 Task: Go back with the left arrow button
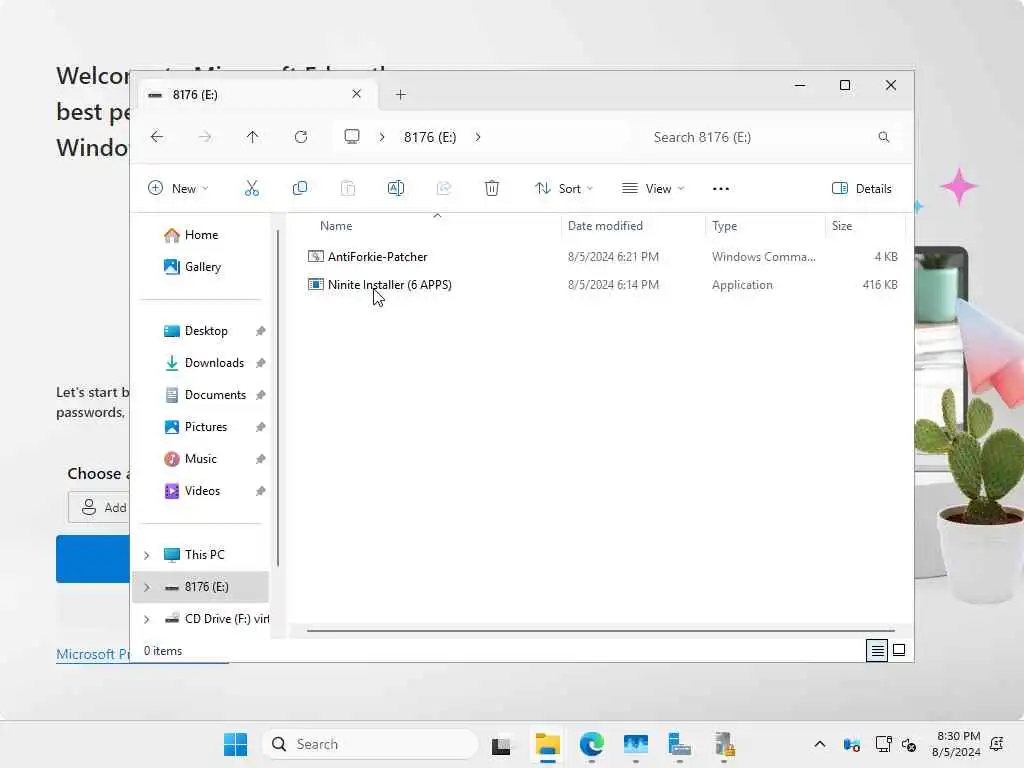157,136
